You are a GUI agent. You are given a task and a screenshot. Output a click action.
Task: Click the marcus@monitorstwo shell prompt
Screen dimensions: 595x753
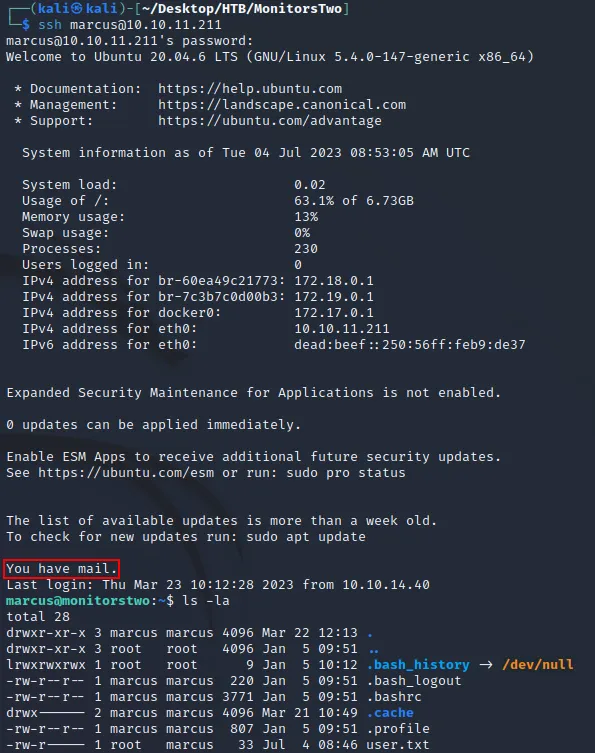[78, 601]
